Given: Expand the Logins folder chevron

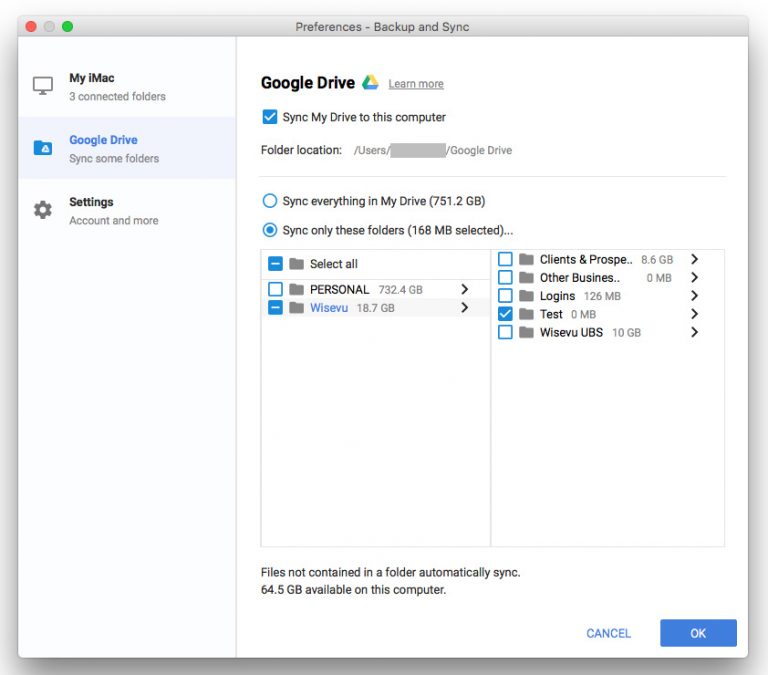Looking at the screenshot, I should tap(694, 296).
